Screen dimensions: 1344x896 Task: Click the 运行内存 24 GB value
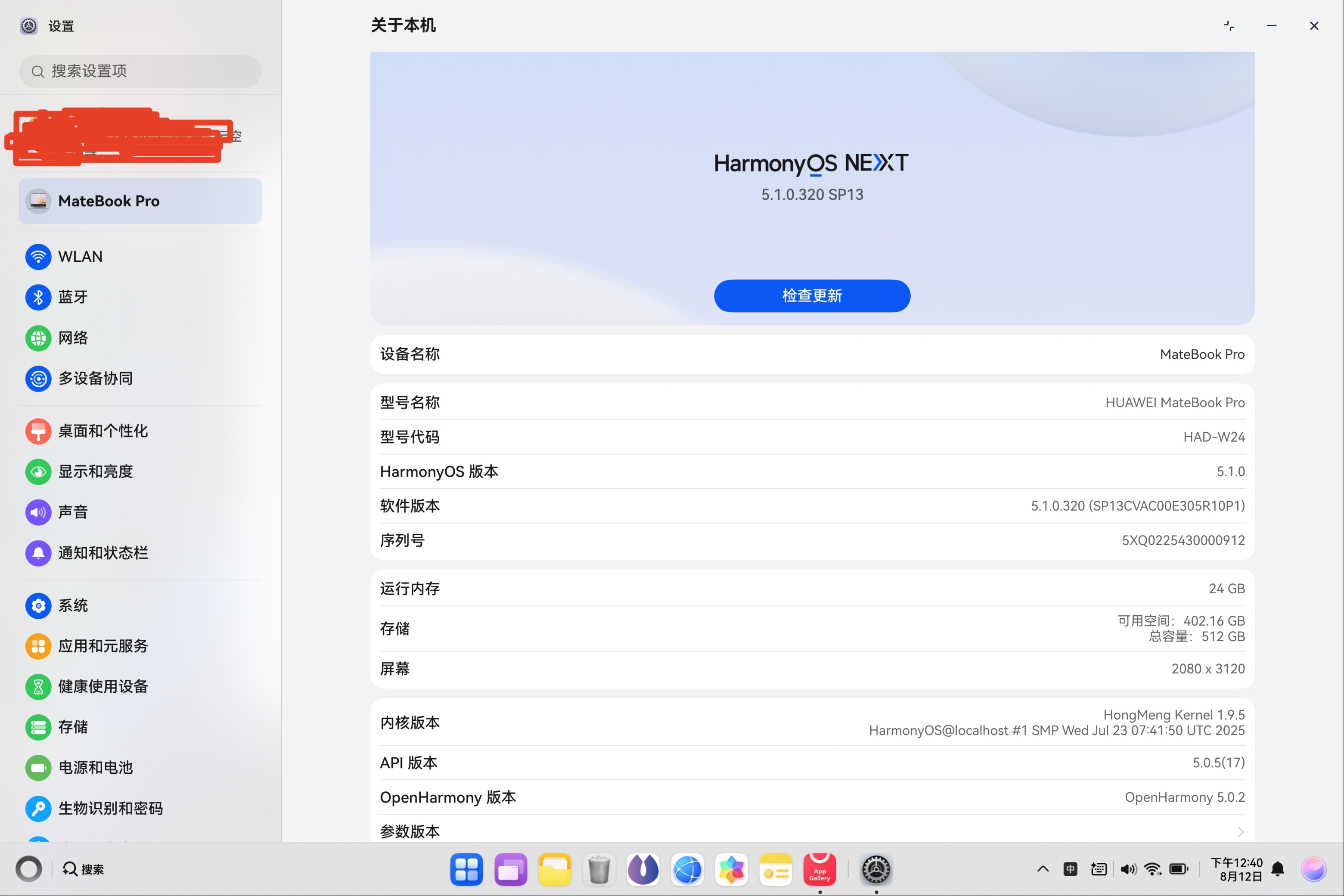click(1226, 589)
